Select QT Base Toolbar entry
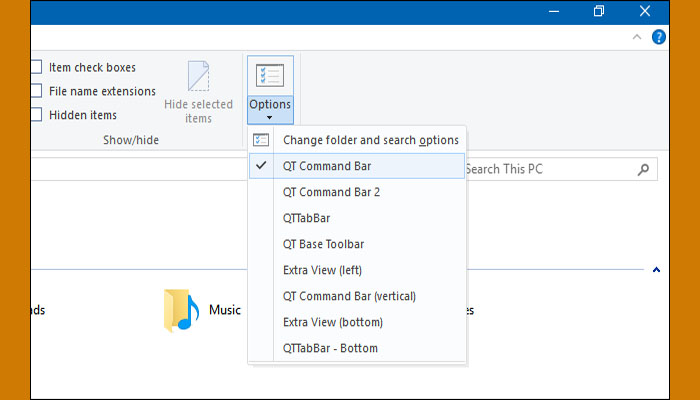 [x=323, y=244]
